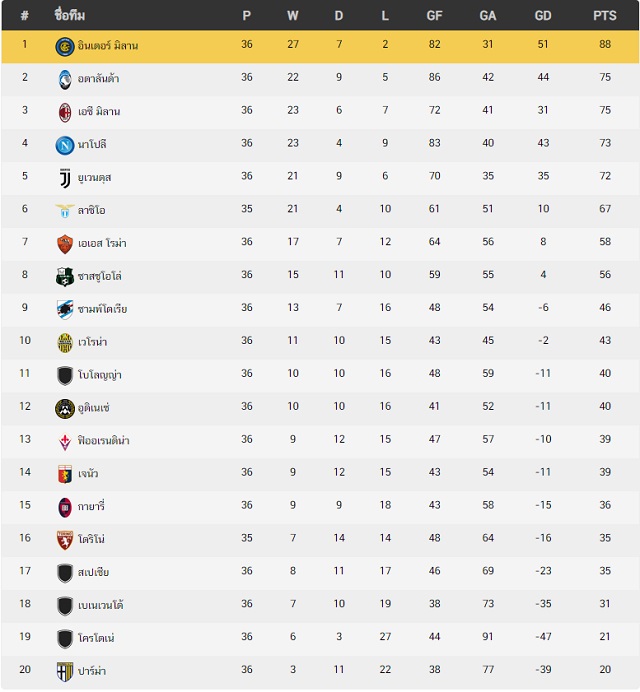Click the Parma club crest in row 20

(65, 671)
